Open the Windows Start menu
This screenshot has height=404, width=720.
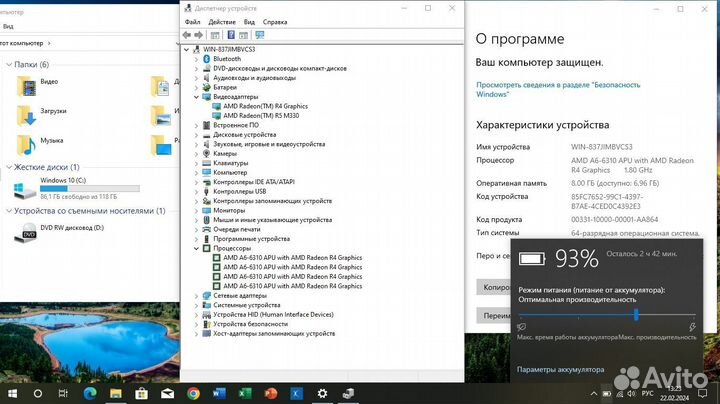pos(12,393)
